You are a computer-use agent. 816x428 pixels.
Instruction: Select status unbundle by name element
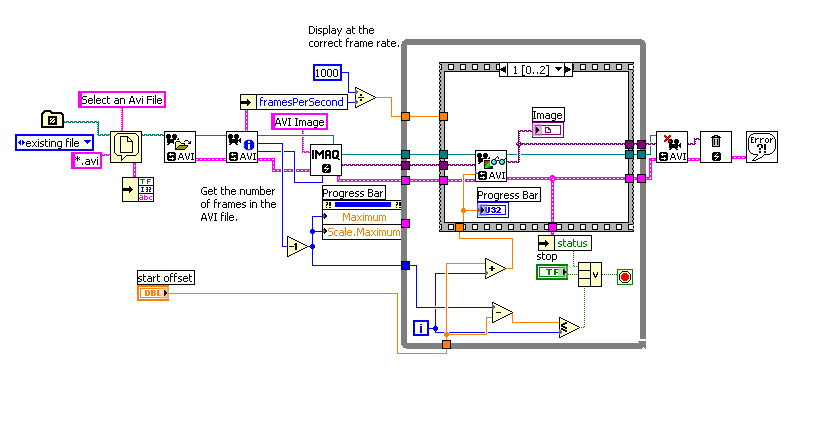click(572, 243)
